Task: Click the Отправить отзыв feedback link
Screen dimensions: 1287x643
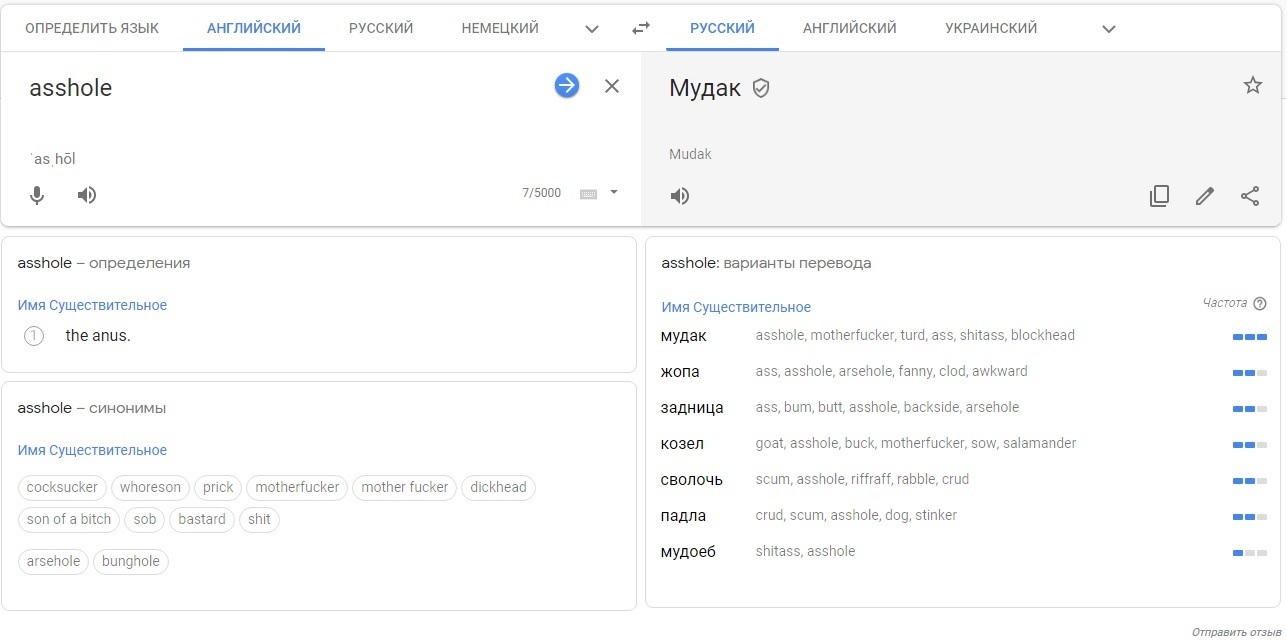Action: tap(1235, 632)
